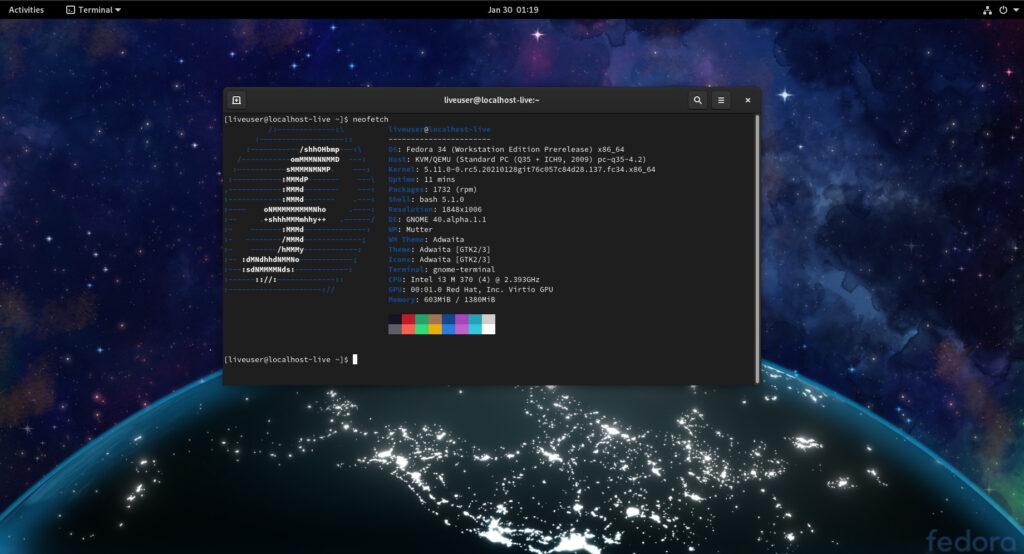The height and width of the screenshot is (554, 1024).
Task: Open the terminal search tool
Action: [697, 100]
